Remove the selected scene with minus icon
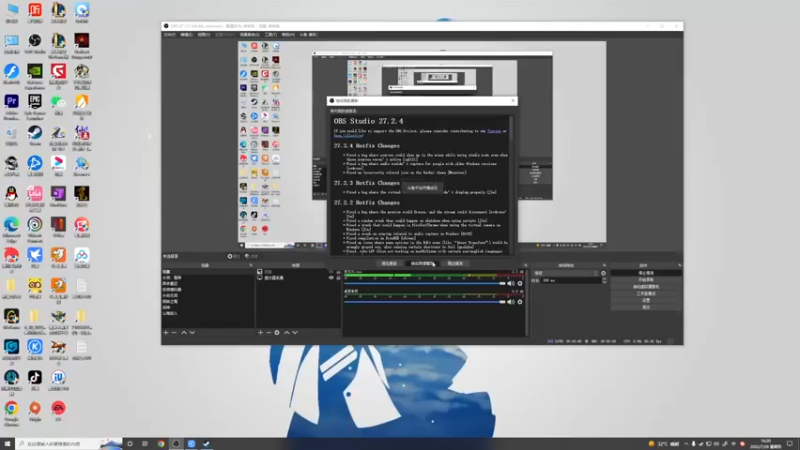Viewport: 800px width, 450px height. (x=174, y=333)
